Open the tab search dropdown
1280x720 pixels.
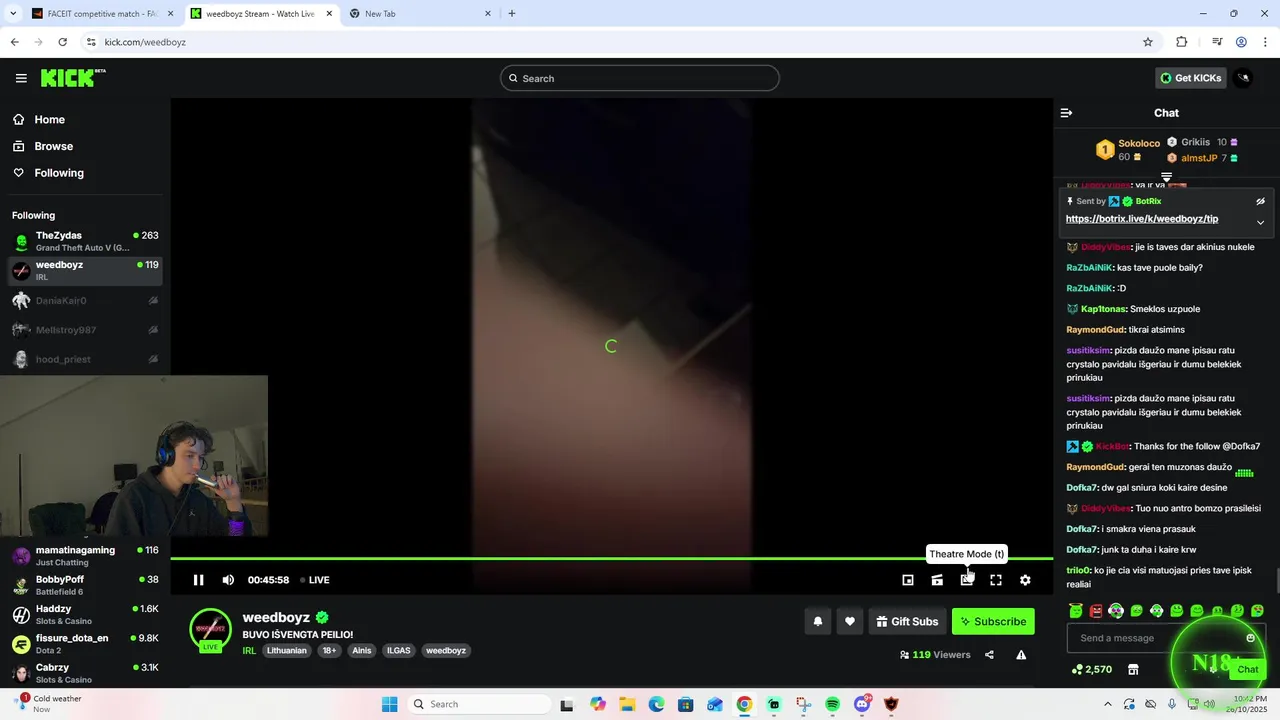(x=13, y=14)
